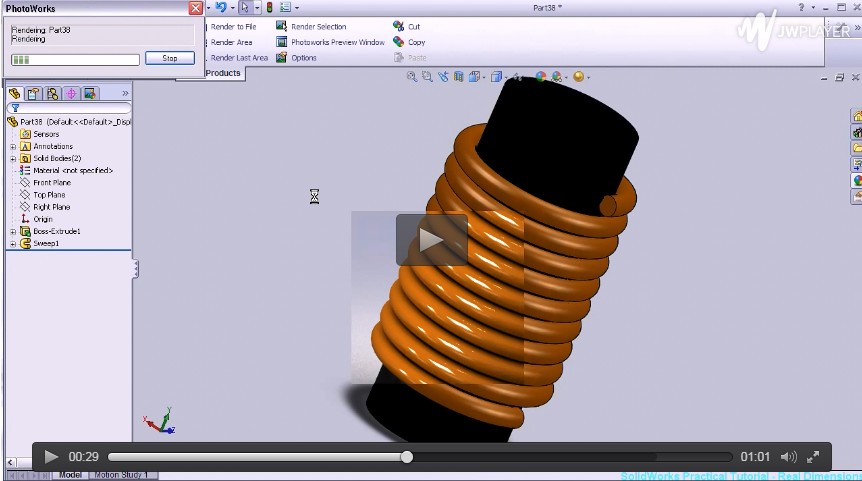
Task: Open the PropertyManager tab icon
Action: point(33,93)
